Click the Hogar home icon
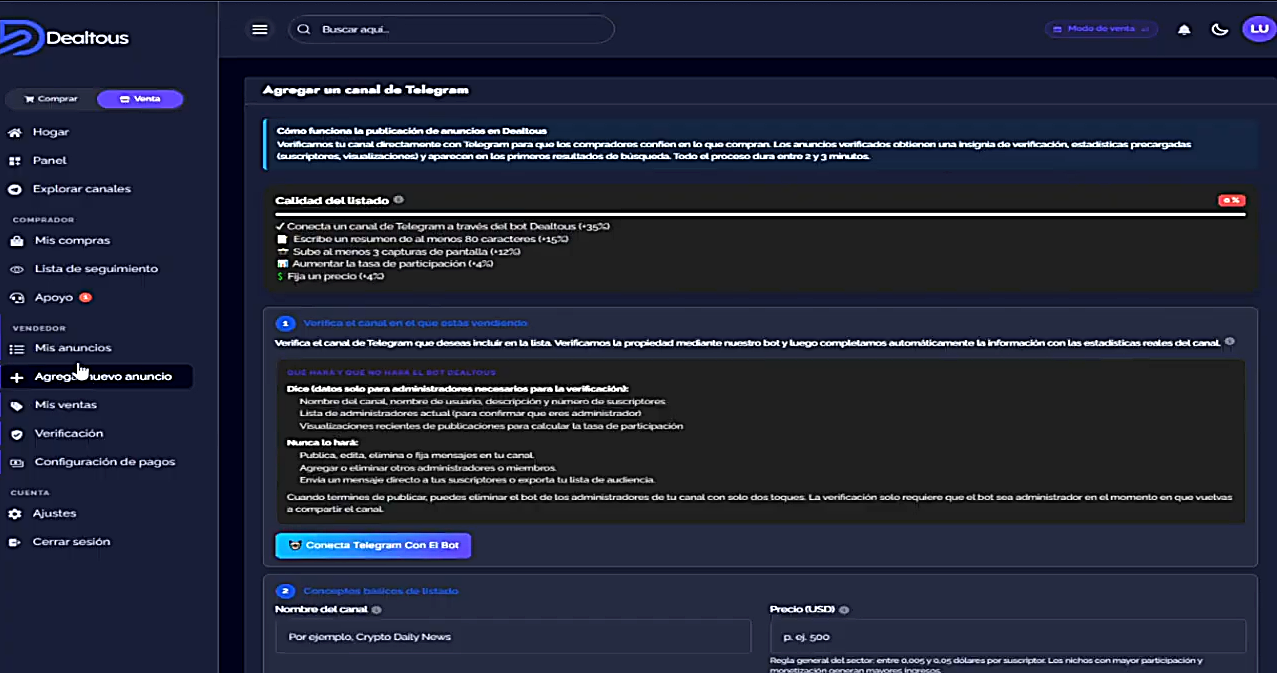Image resolution: width=1277 pixels, height=673 pixels. tap(15, 132)
